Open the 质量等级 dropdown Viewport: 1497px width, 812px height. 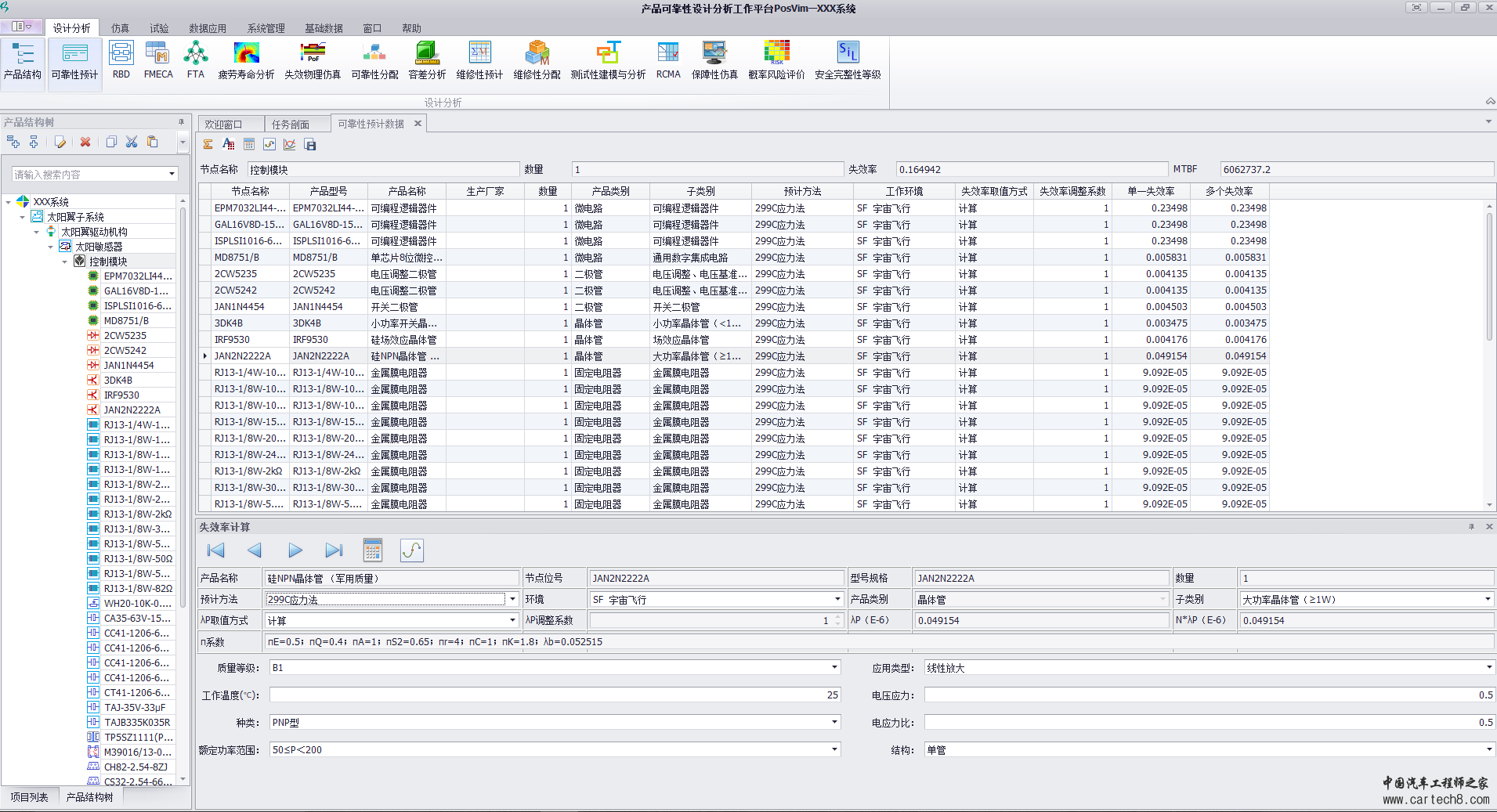pyautogui.click(x=834, y=668)
